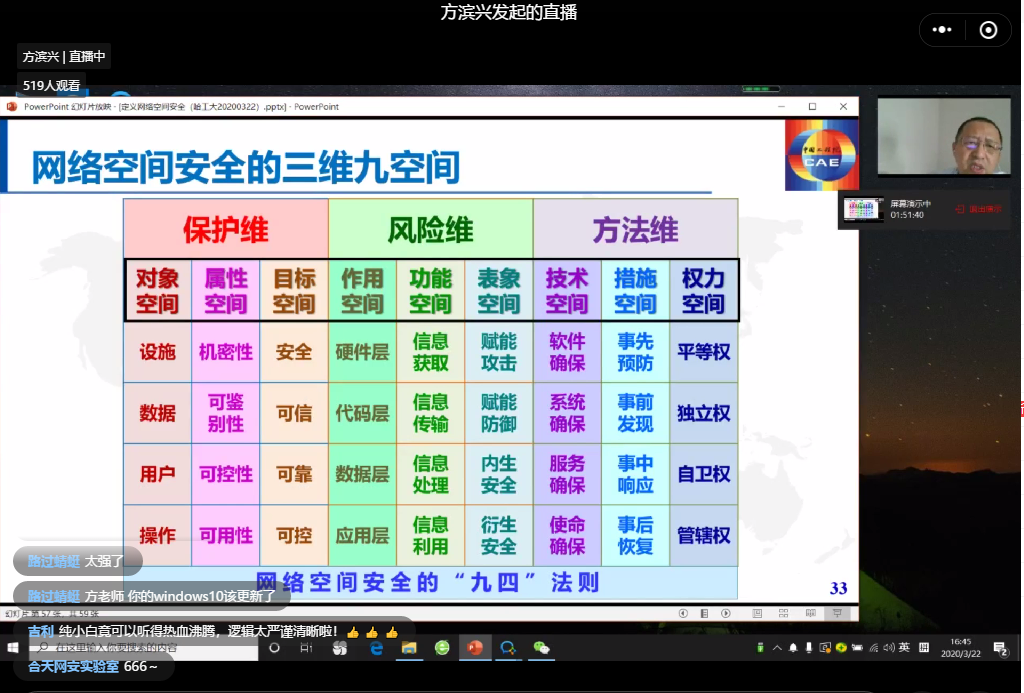Click the Wi-Fi icon in the system tray
1024x693 pixels.
pyautogui.click(x=873, y=648)
